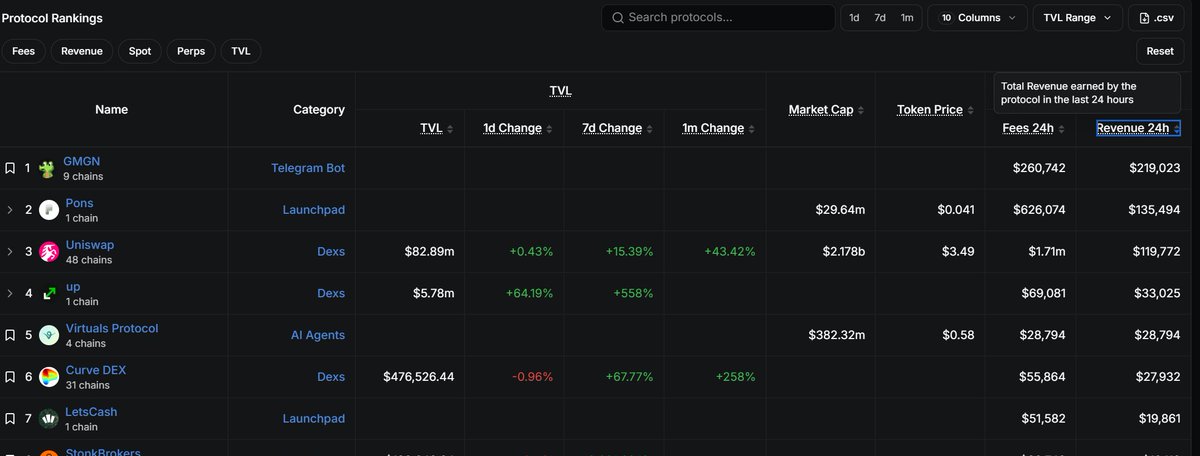Bookmark the Virtuals Protocol row
The image size is (1200, 456).
click(x=10, y=336)
